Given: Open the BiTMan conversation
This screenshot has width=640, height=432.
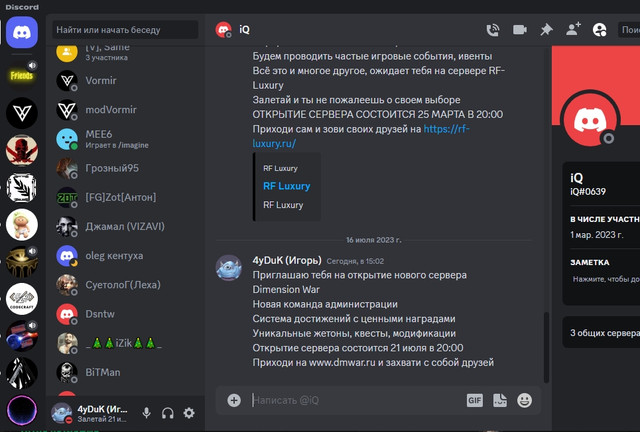Looking at the screenshot, I should point(127,372).
